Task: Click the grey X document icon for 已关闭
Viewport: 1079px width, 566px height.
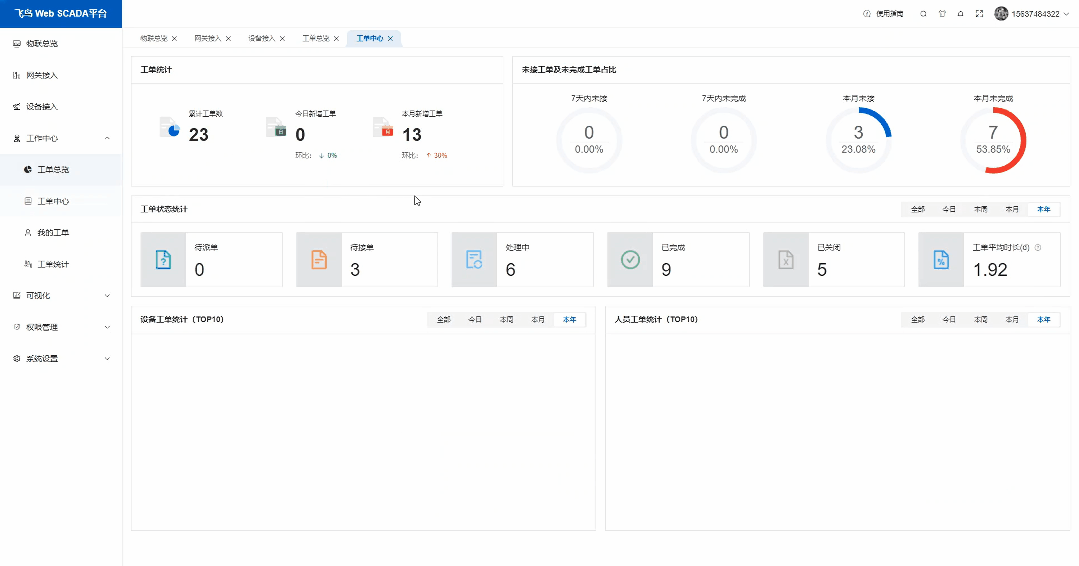Action: point(785,259)
